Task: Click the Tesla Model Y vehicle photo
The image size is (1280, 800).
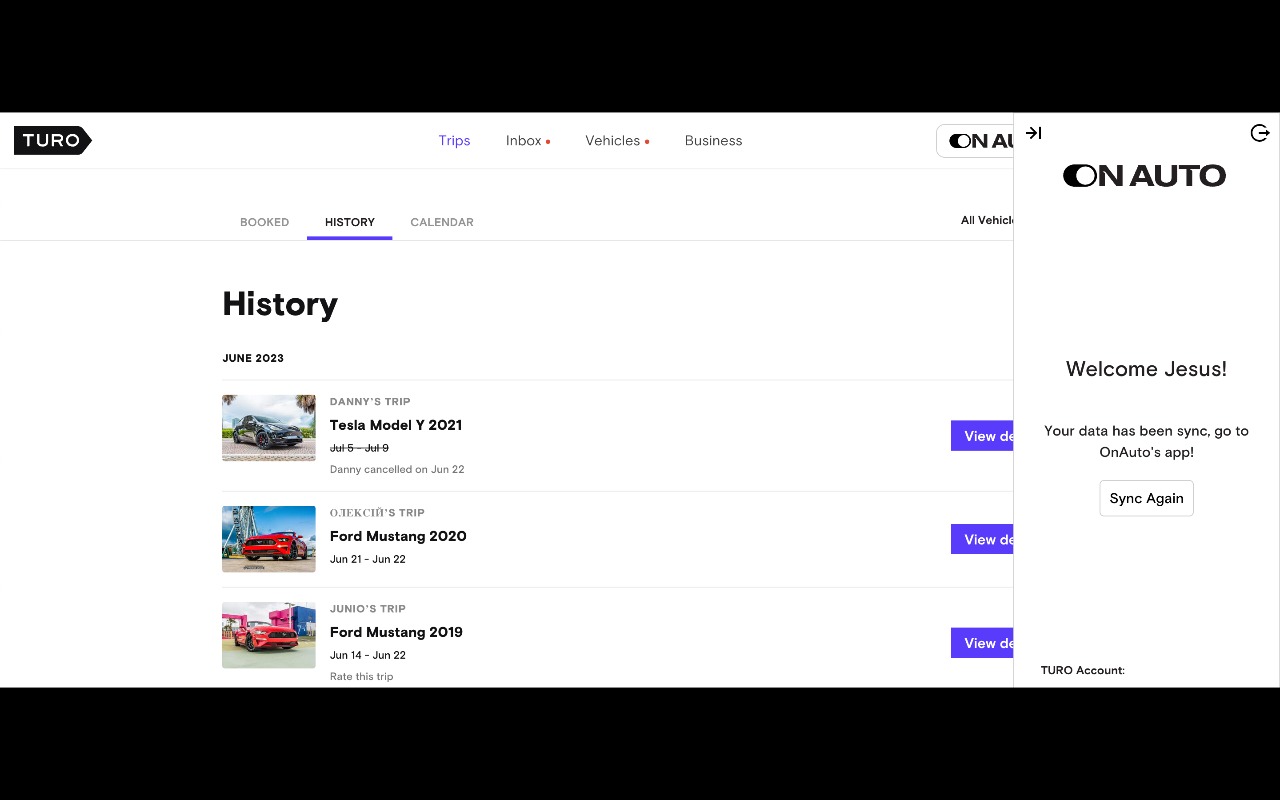Action: (268, 427)
